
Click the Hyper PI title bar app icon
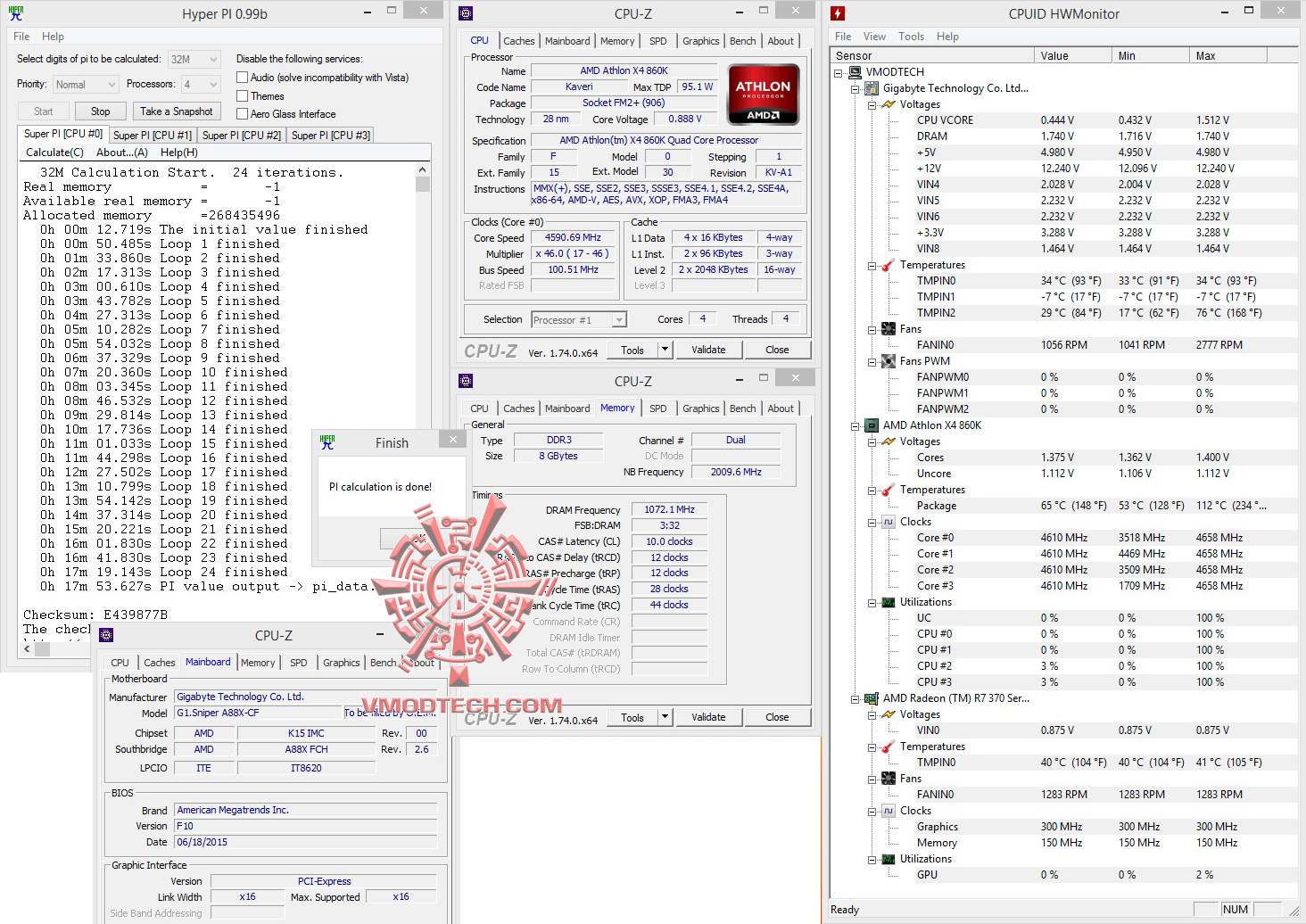point(16,13)
